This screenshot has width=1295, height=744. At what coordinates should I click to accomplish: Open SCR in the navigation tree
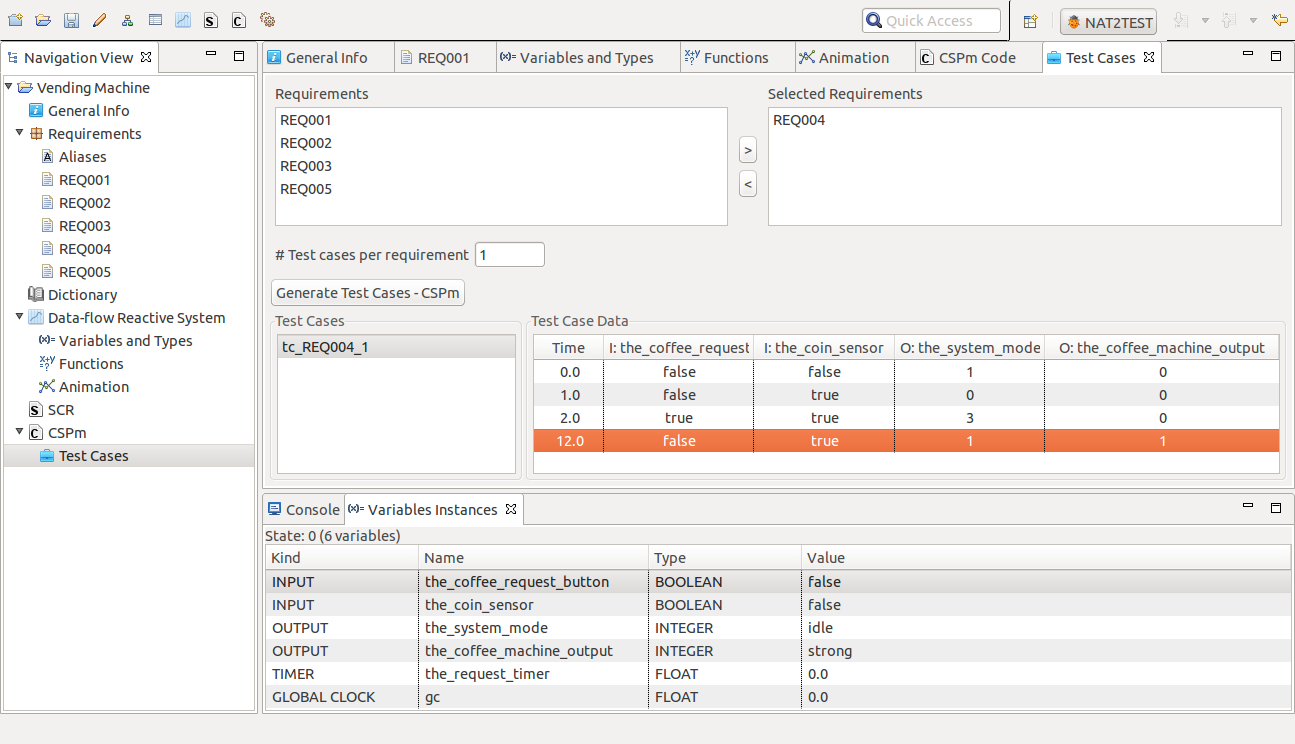click(x=60, y=410)
